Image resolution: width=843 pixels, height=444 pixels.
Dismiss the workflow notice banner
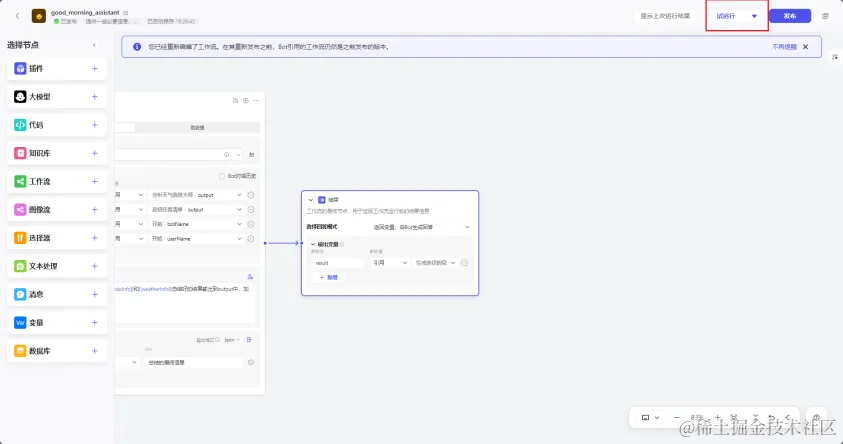point(805,47)
